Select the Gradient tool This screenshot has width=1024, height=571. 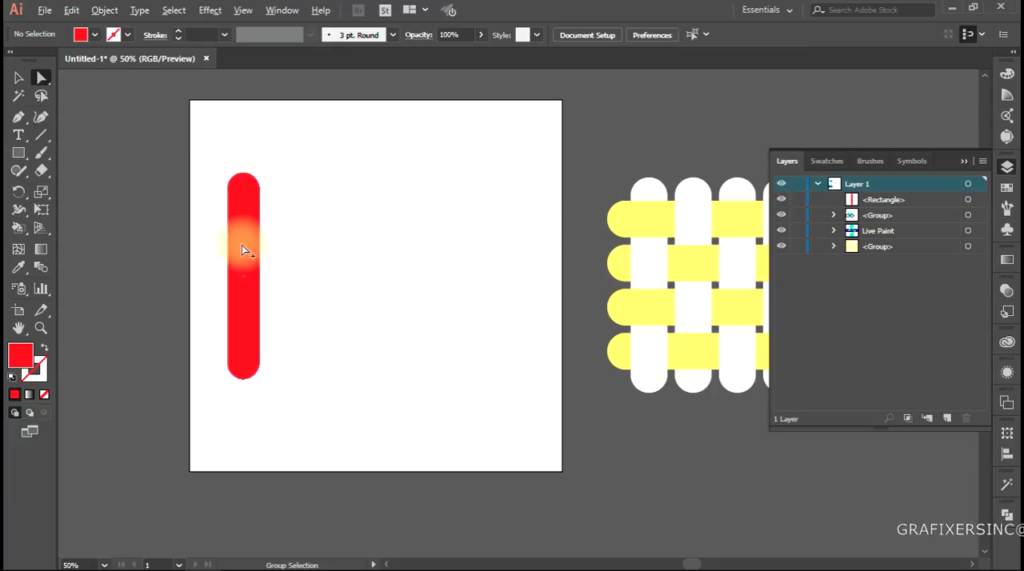41,249
